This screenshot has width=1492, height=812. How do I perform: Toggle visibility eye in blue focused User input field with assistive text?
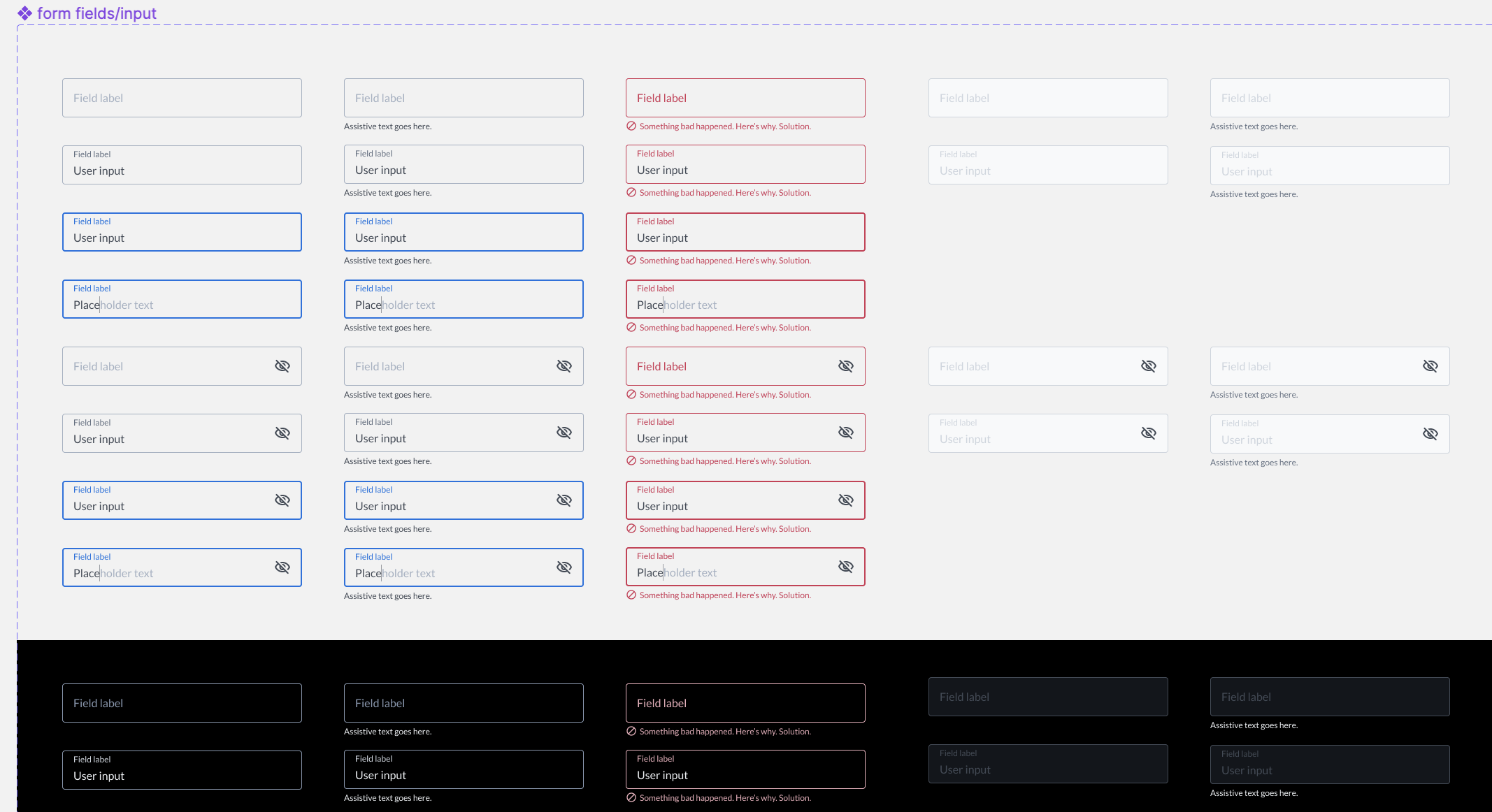click(564, 500)
